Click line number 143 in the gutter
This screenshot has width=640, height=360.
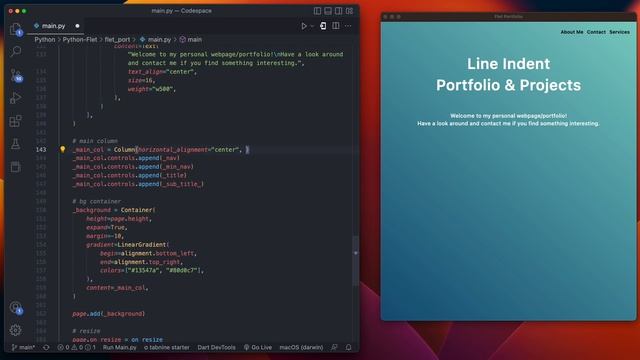click(41, 149)
